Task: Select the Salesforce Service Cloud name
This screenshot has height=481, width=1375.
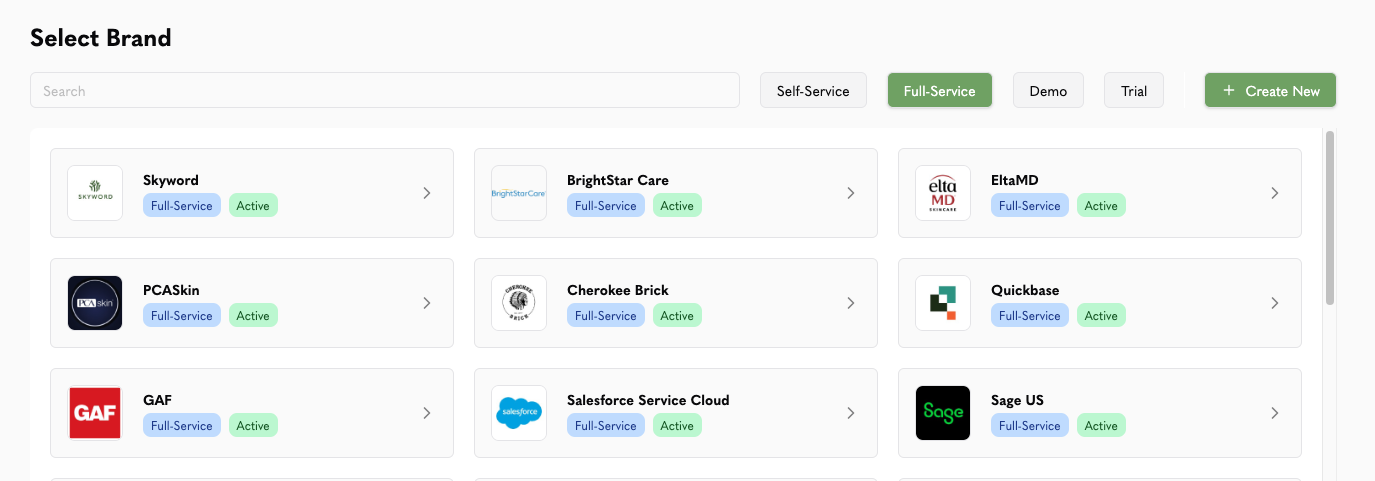Action: 648,400
